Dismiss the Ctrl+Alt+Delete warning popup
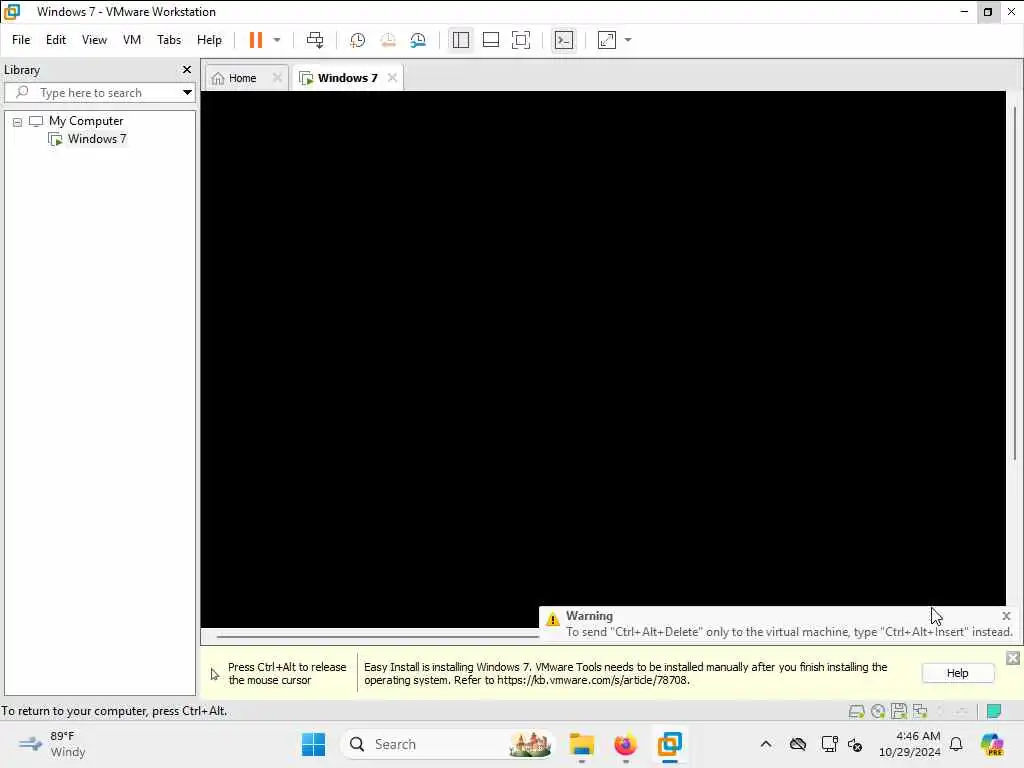 click(1006, 616)
